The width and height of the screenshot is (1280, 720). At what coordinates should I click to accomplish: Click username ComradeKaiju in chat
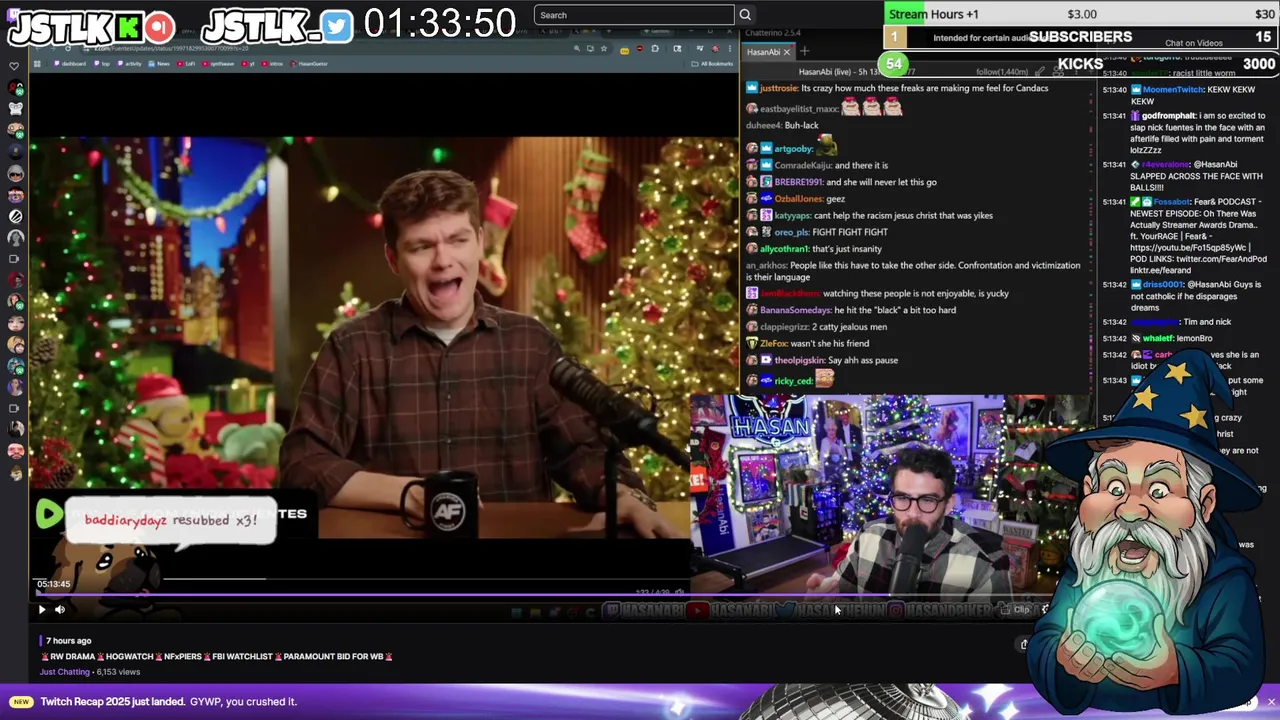[801, 166]
